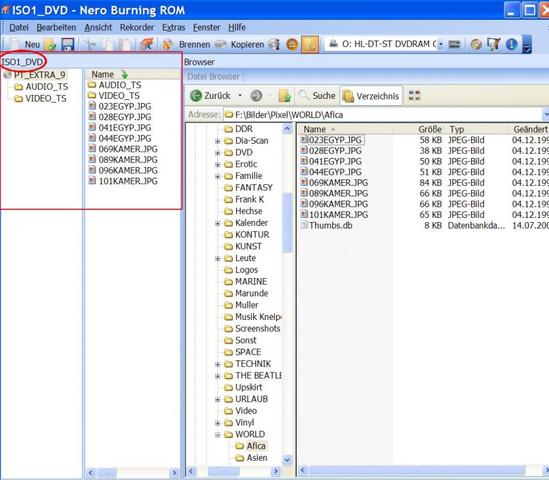549x480 pixels.
Task: Click the grey forward arrow in browser
Action: click(256, 96)
